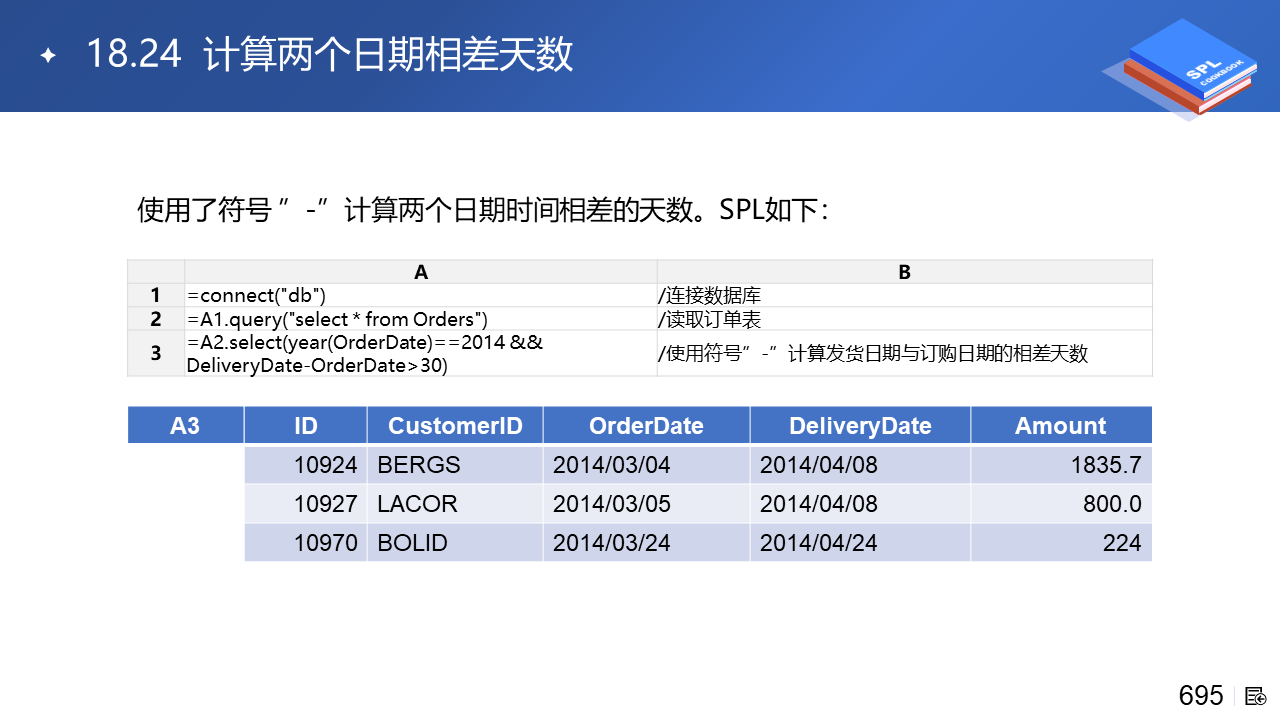Image resolution: width=1280 pixels, height=720 pixels.
Task: Select the cell =A1.query("select * from Orders")
Action: click(x=421, y=319)
